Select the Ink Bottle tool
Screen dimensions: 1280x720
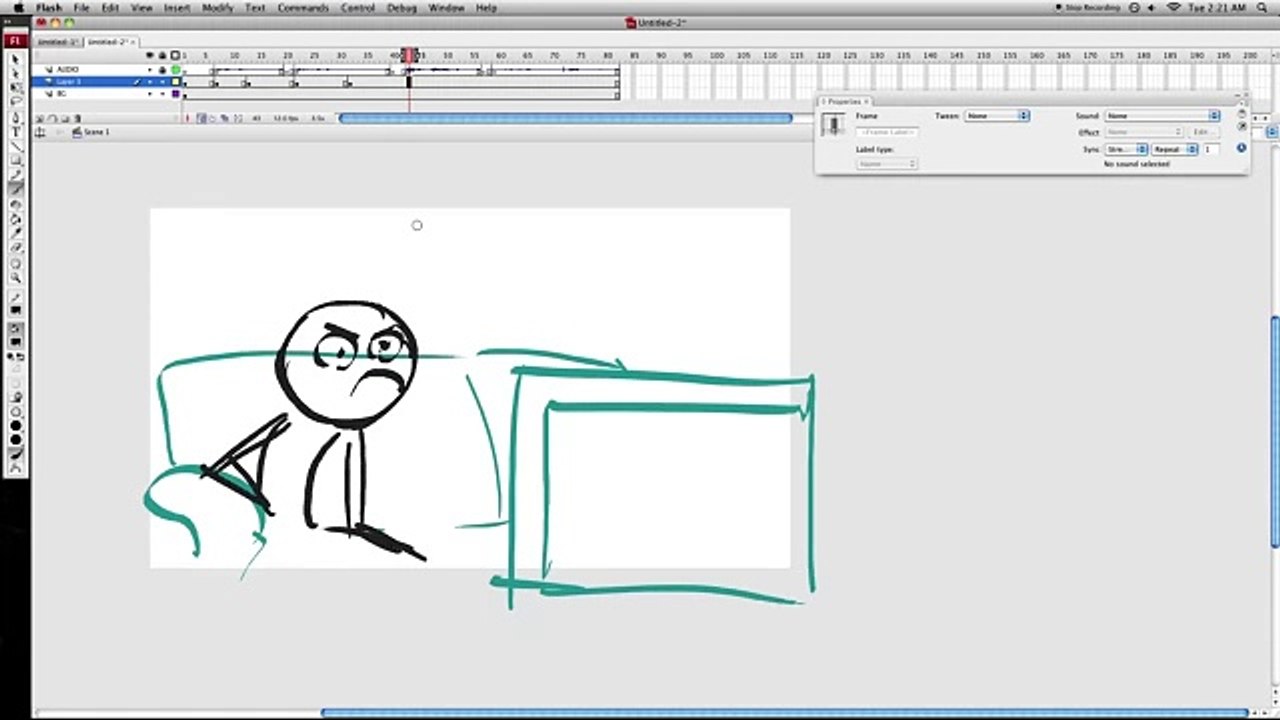click(16, 204)
